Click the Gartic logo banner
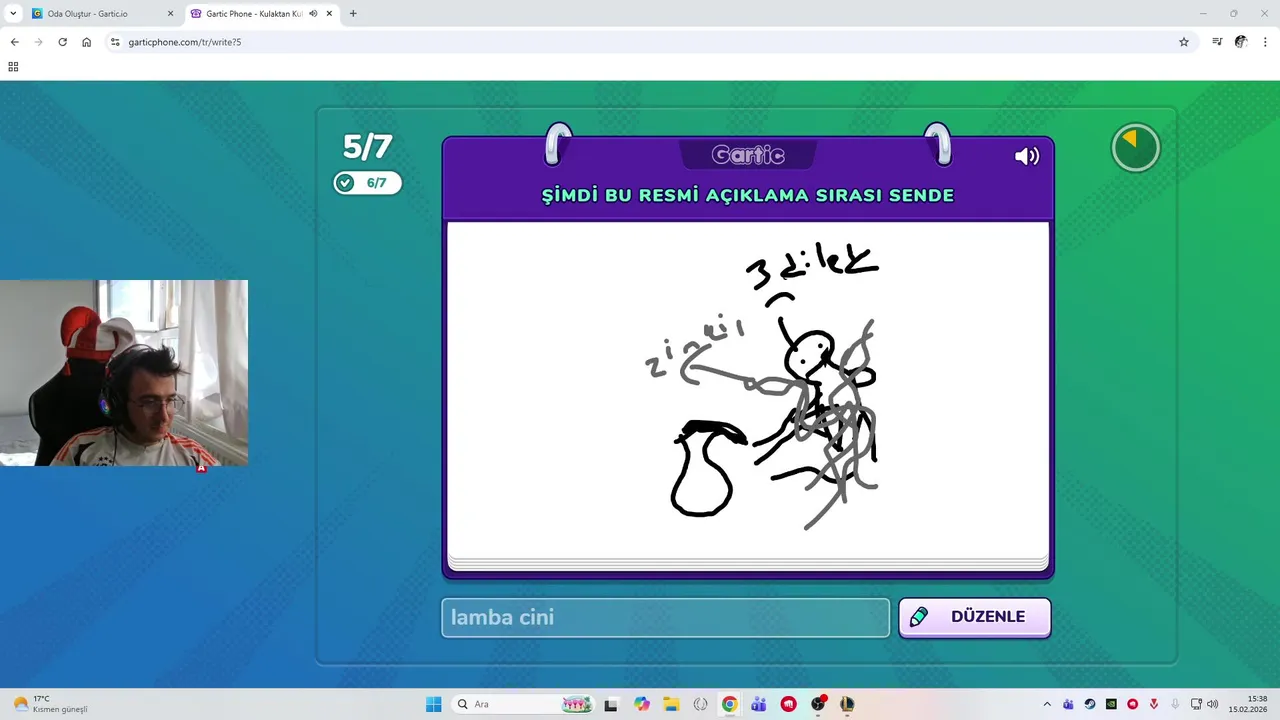1280x720 pixels. (748, 155)
